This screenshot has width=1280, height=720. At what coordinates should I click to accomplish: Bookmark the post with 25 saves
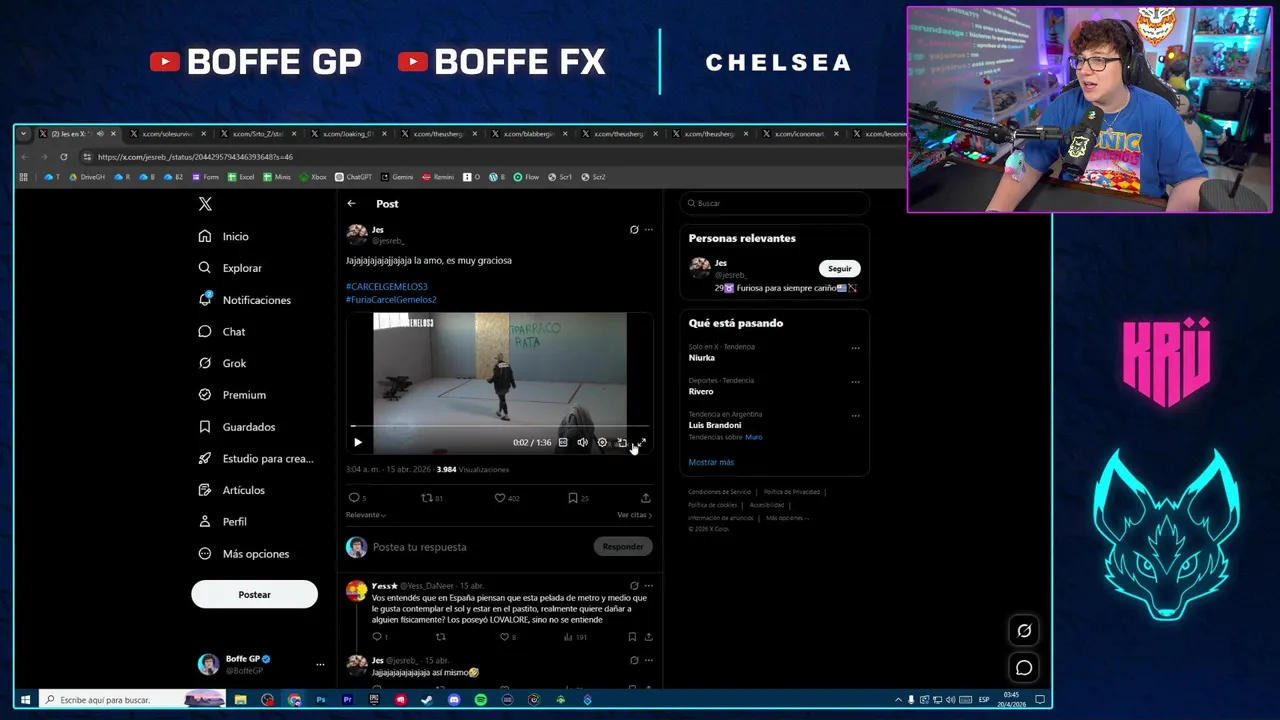578,498
